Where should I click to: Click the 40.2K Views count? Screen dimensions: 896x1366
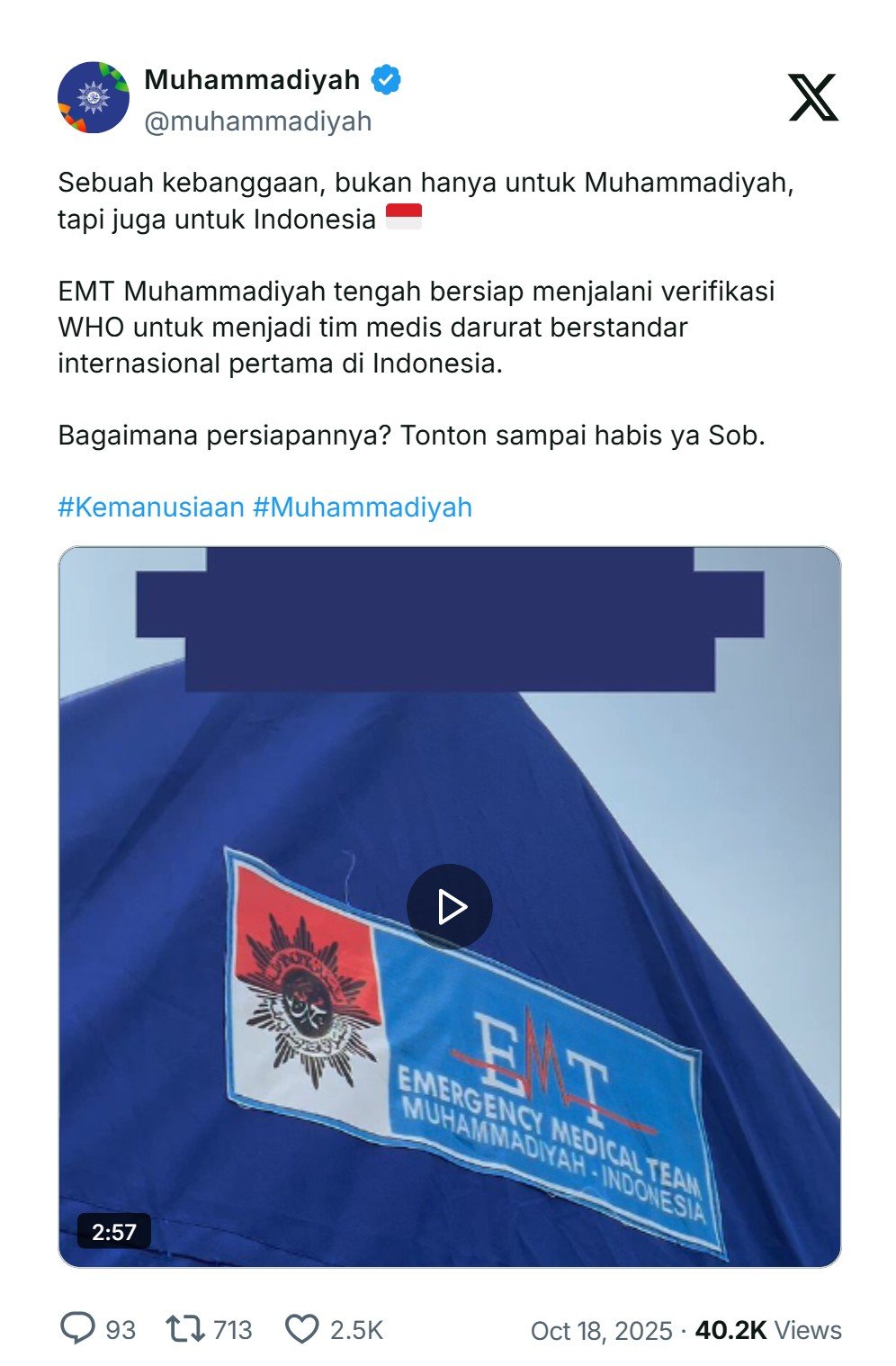click(768, 1330)
